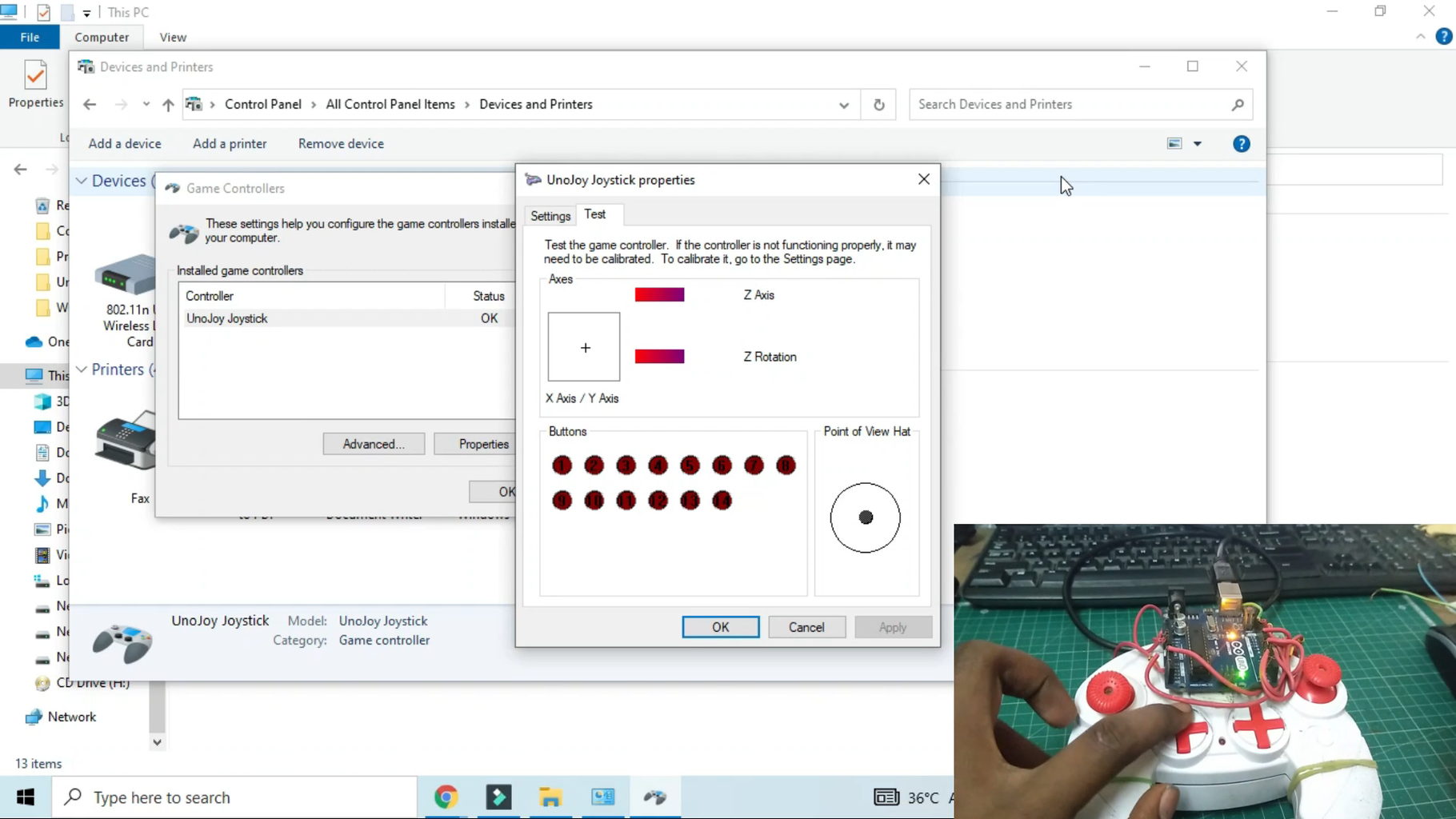Click the Advanced button in Game Controllers
This screenshot has width=1456, height=819.
(374, 444)
